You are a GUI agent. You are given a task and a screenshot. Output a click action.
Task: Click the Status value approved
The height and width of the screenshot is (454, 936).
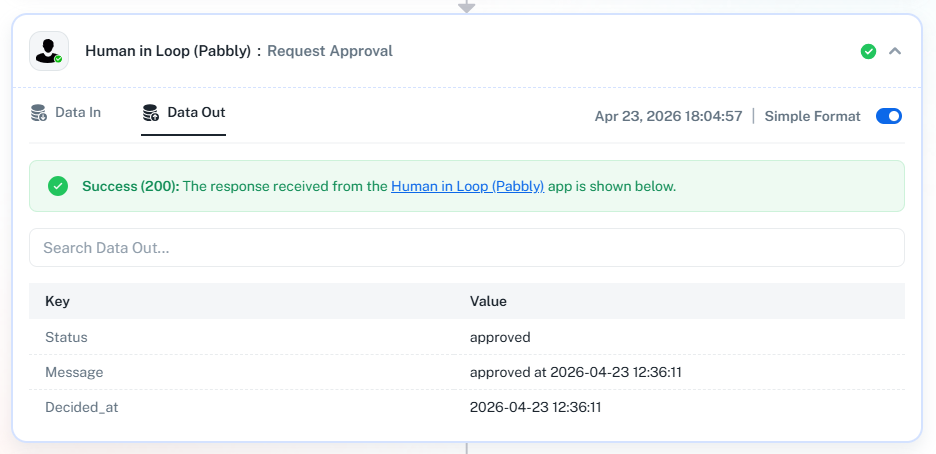[x=500, y=337]
